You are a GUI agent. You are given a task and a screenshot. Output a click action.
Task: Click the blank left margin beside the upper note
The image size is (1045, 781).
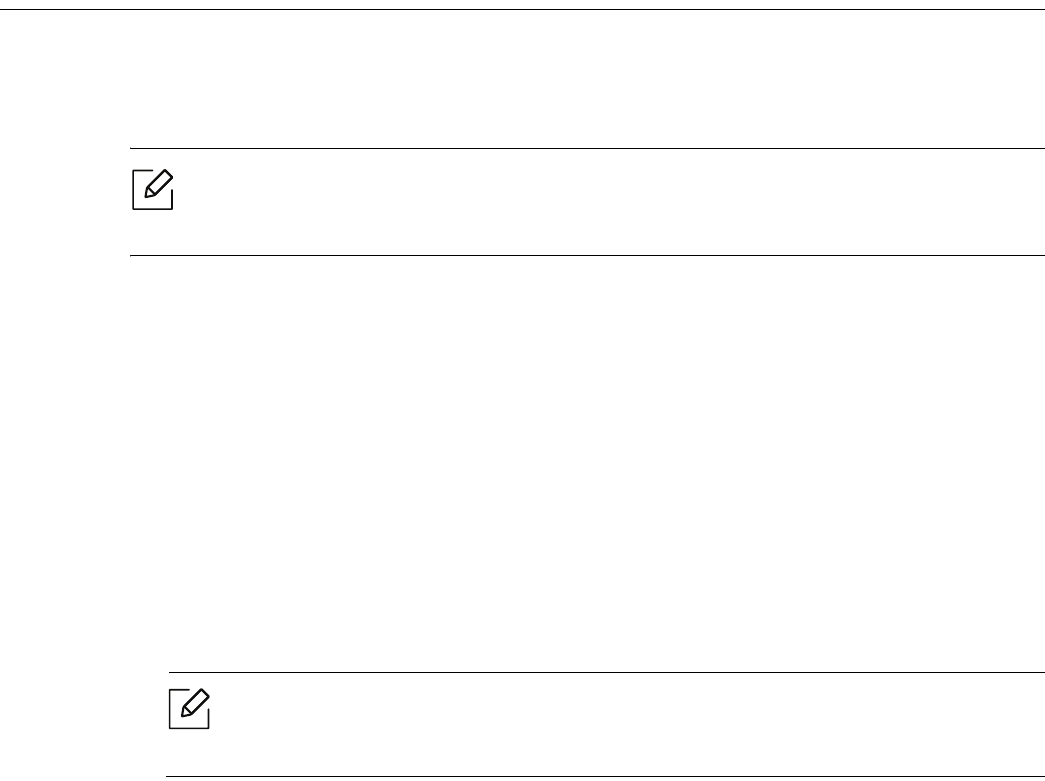[60, 200]
